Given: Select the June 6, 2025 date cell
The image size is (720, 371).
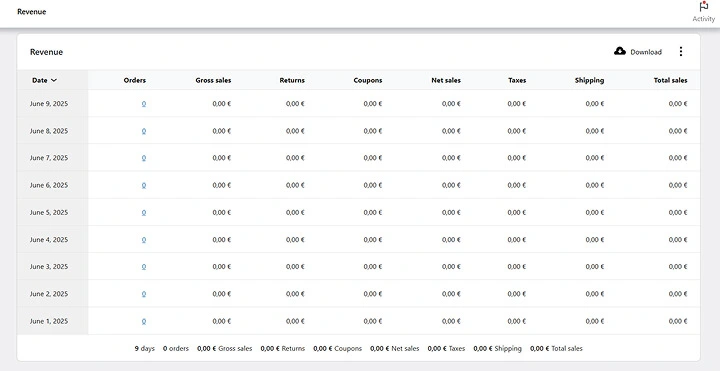Looking at the screenshot, I should click(52, 185).
